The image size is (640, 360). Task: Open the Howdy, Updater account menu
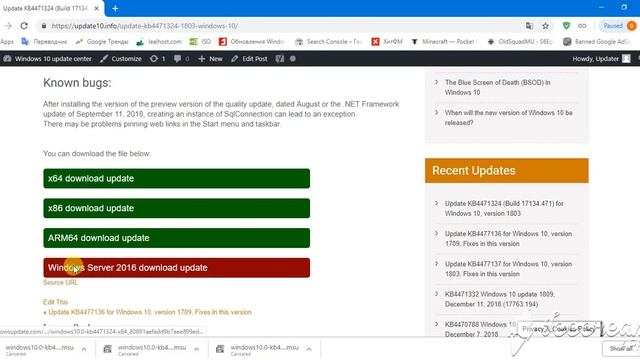click(x=601, y=59)
